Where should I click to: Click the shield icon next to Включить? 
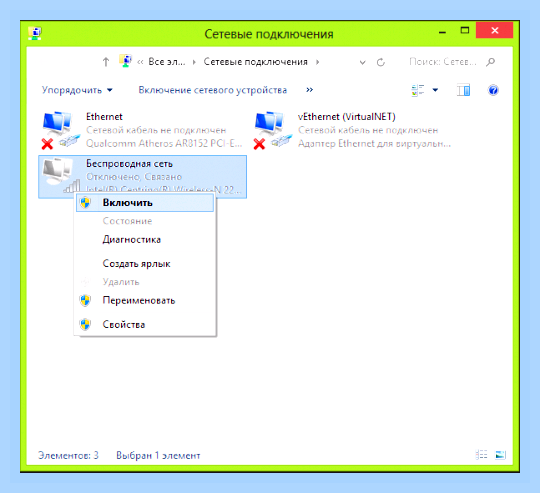[x=85, y=202]
